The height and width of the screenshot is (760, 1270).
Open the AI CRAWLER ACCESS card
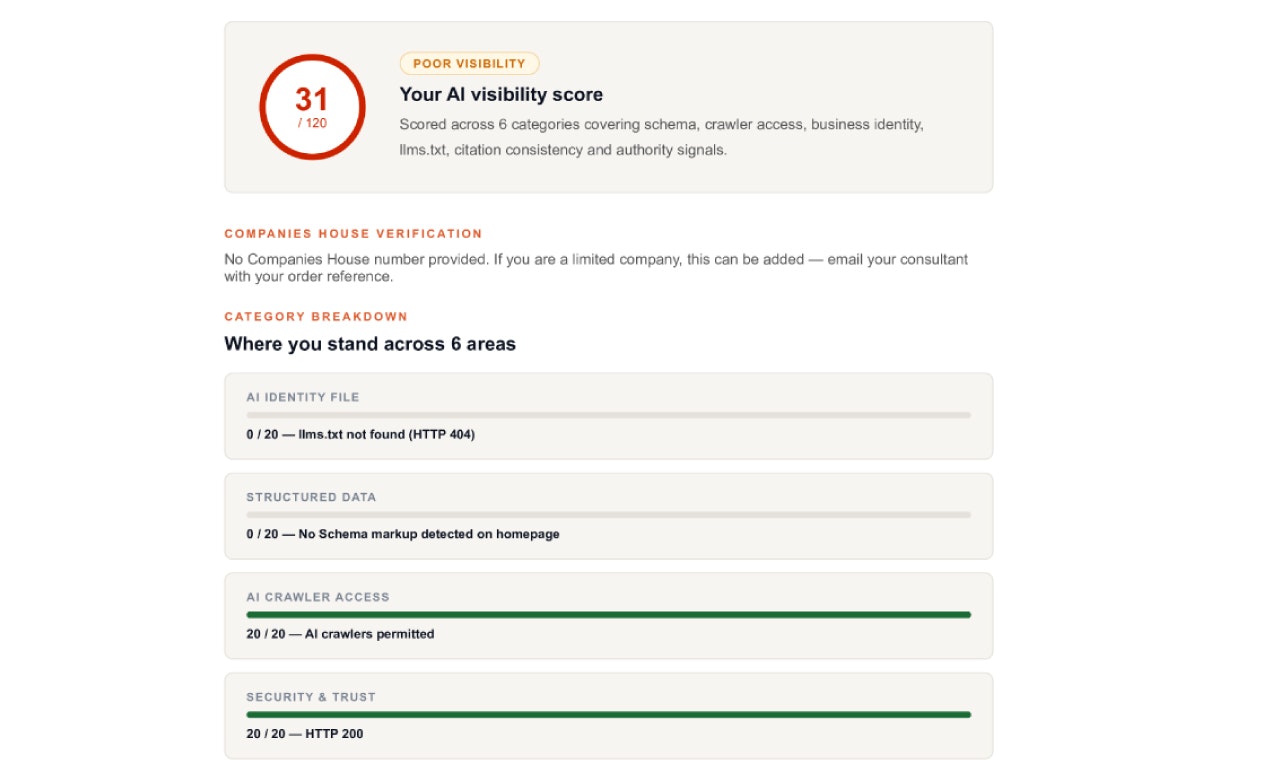(609, 616)
